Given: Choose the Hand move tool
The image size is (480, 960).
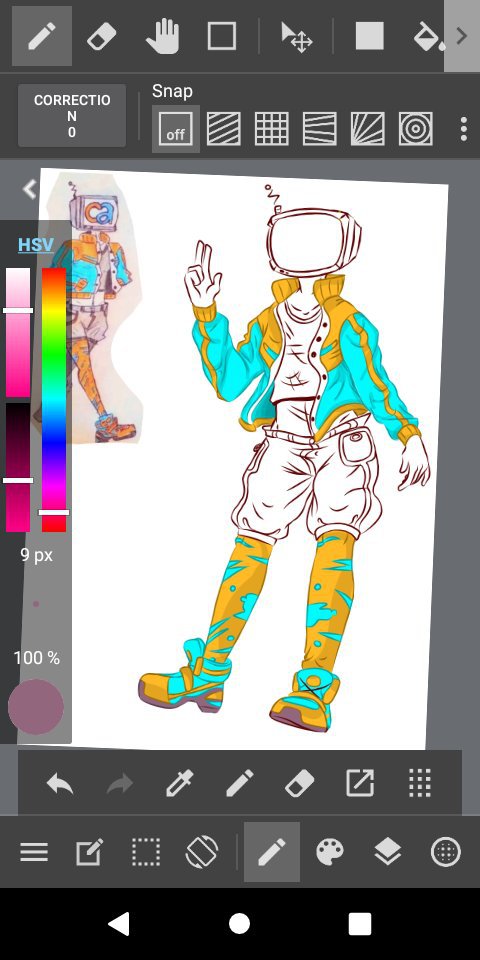Looking at the screenshot, I should pyautogui.click(x=162, y=37).
